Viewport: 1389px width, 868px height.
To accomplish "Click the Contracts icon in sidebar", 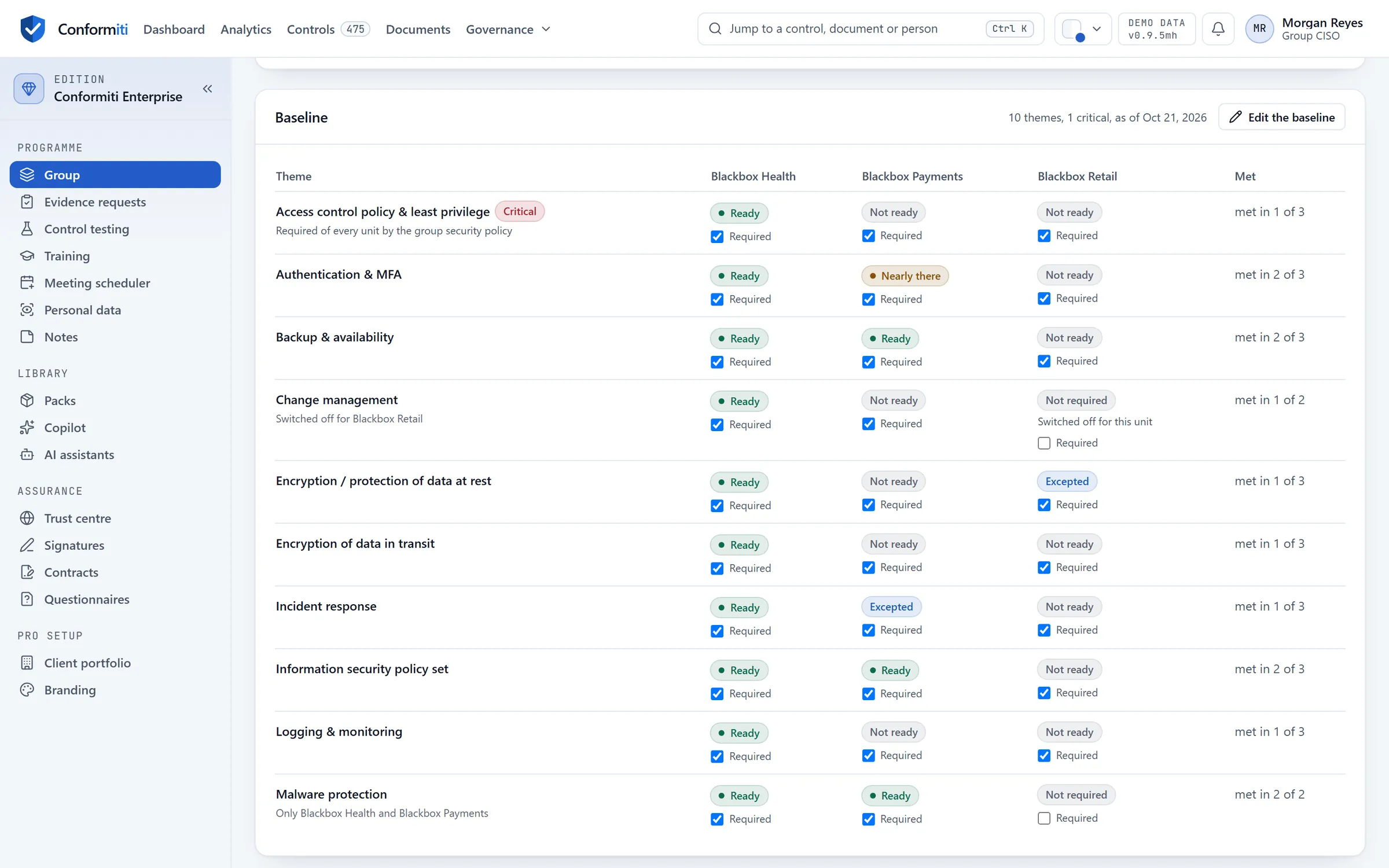I will pos(27,572).
